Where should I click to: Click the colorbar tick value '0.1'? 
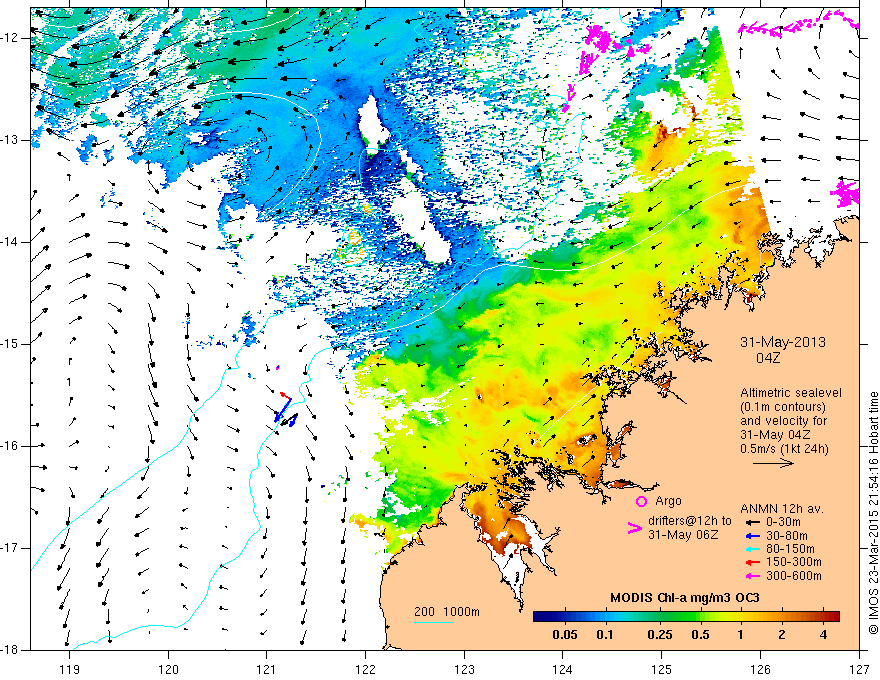605,635
